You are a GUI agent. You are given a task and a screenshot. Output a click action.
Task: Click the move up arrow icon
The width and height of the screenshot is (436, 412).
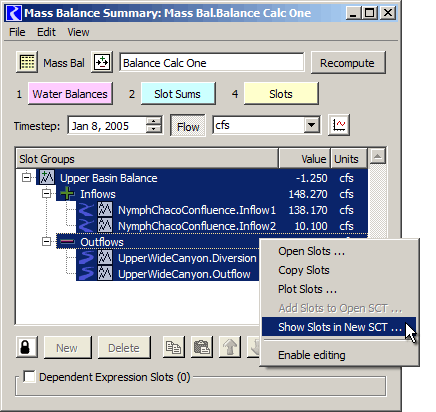click(x=230, y=347)
